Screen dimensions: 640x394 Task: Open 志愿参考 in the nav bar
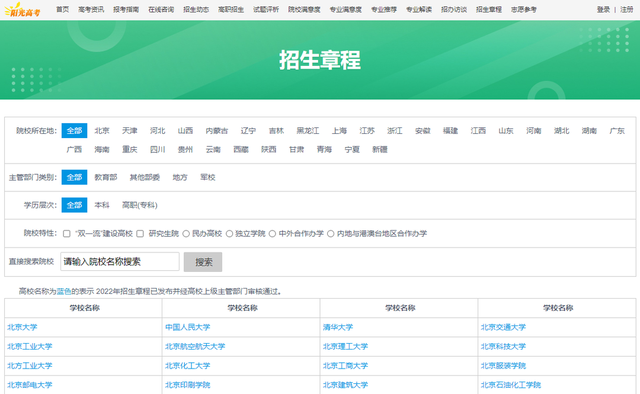pyautogui.click(x=524, y=9)
